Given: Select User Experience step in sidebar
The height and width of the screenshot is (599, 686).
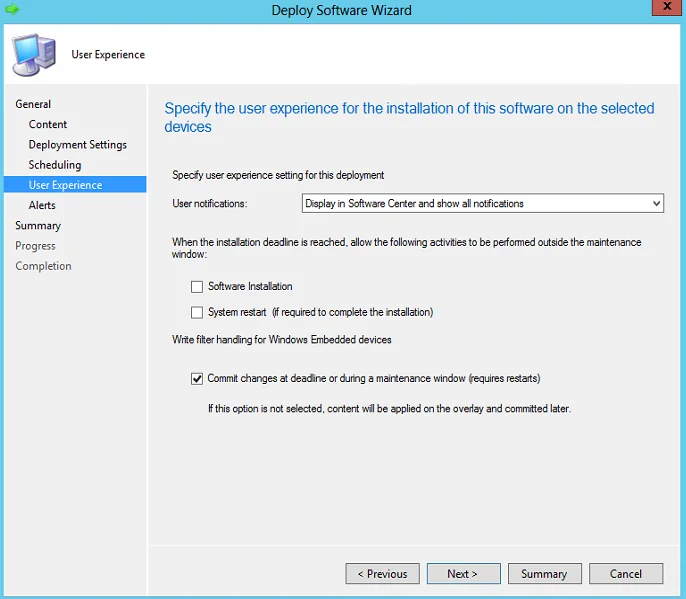Looking at the screenshot, I should [x=75, y=185].
